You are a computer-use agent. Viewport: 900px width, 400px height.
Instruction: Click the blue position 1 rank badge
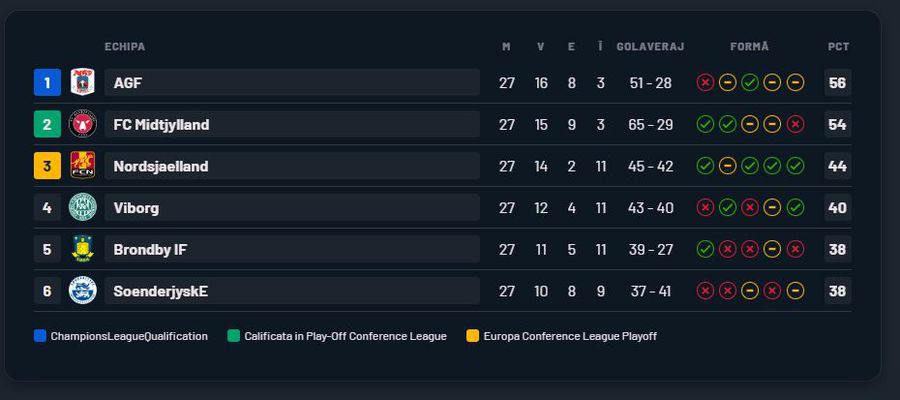[47, 83]
